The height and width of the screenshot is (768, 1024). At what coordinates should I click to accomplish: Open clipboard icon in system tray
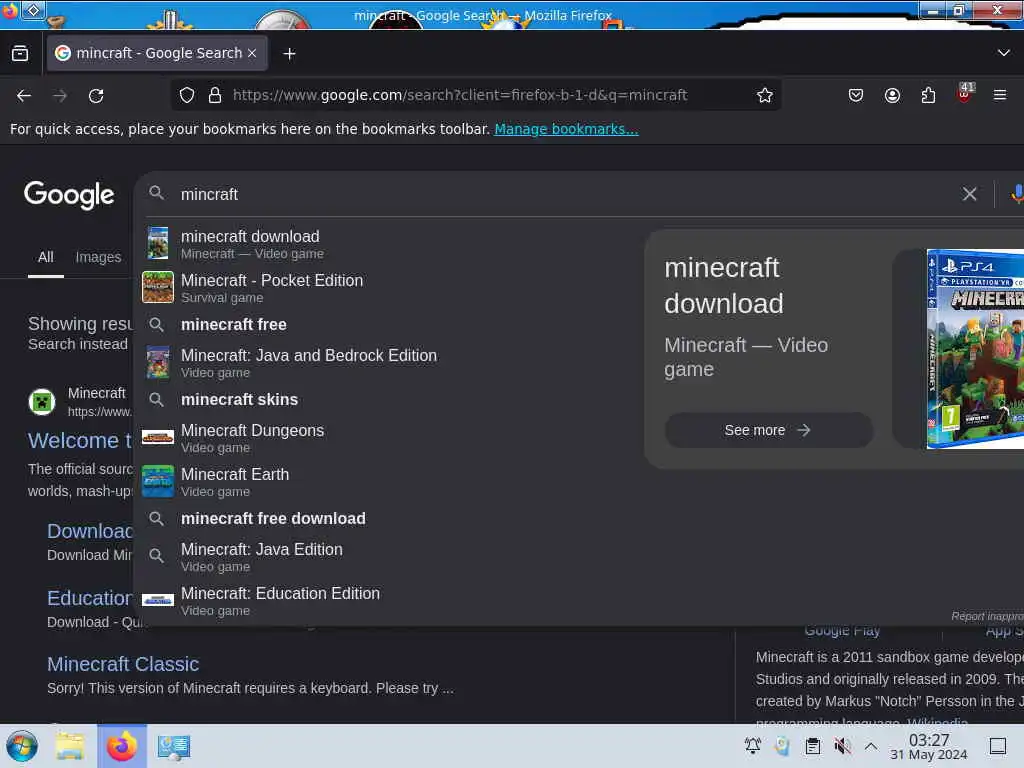pyautogui.click(x=812, y=746)
